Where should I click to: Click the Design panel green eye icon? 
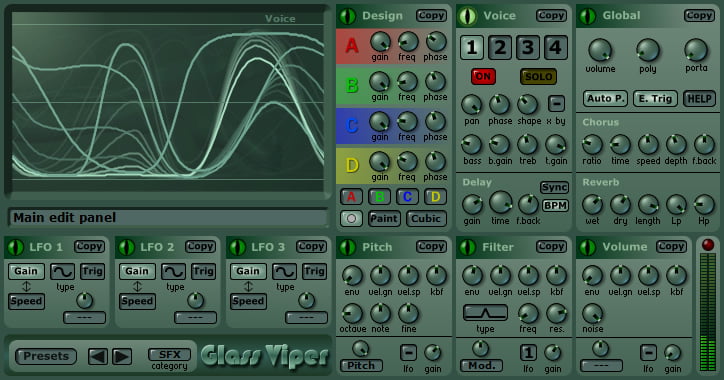(348, 16)
